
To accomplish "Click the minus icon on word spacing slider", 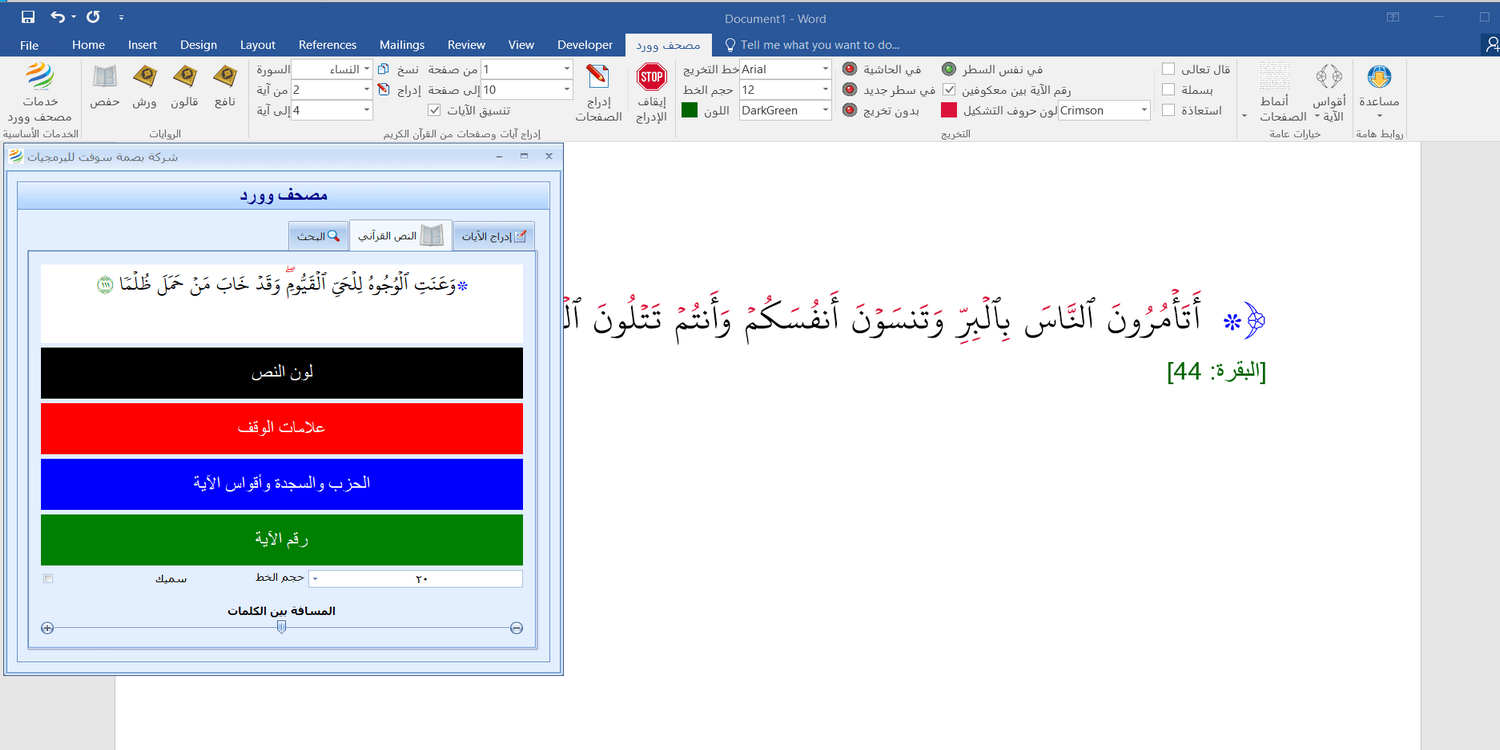I will pos(516,628).
